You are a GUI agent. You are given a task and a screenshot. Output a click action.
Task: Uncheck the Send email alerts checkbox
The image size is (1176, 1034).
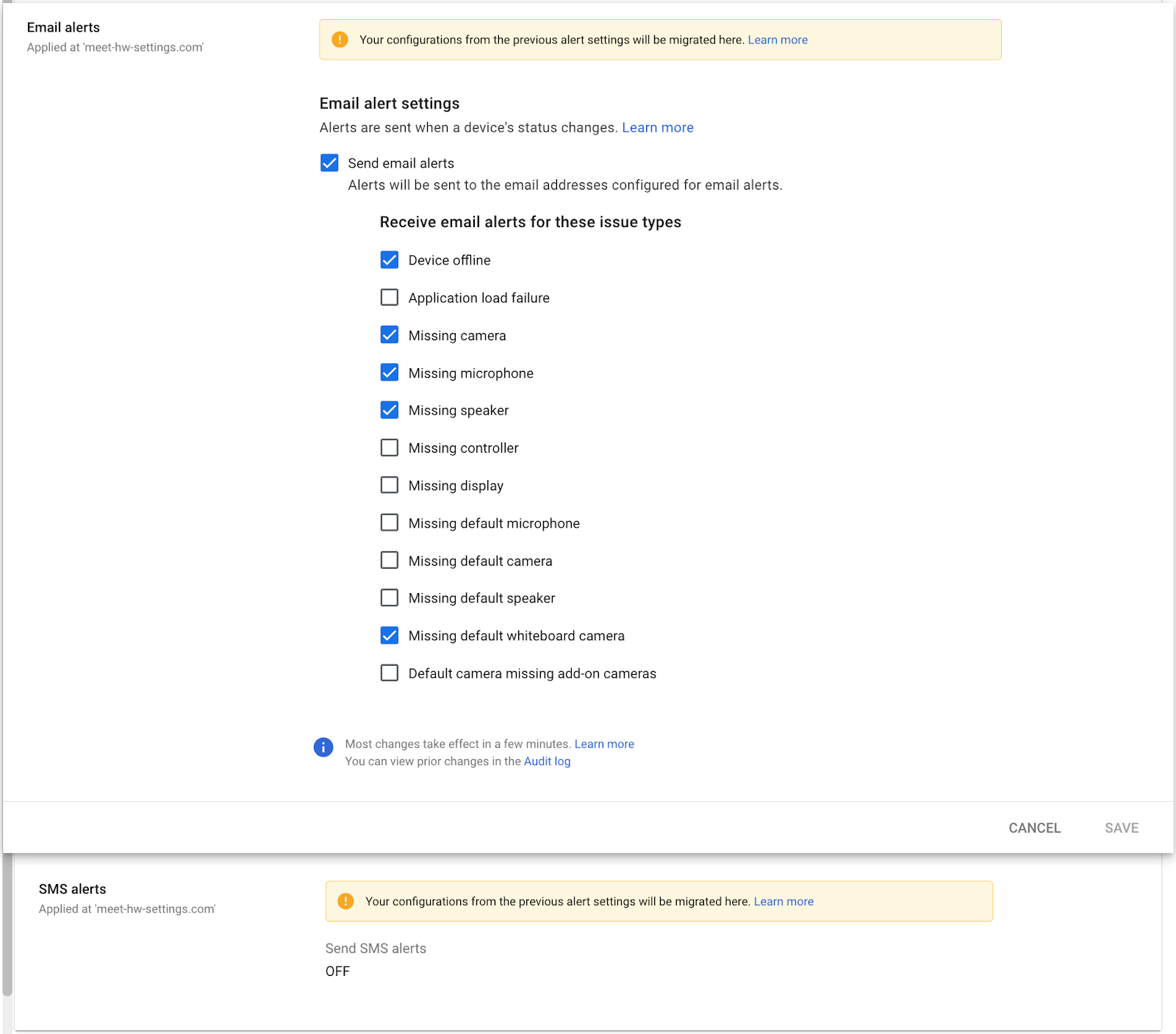(x=329, y=163)
